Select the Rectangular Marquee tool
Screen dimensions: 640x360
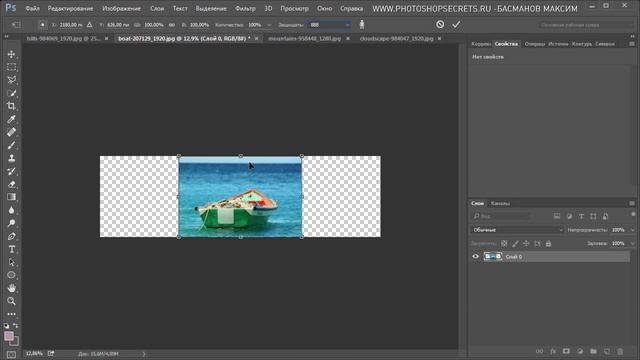click(x=11, y=67)
